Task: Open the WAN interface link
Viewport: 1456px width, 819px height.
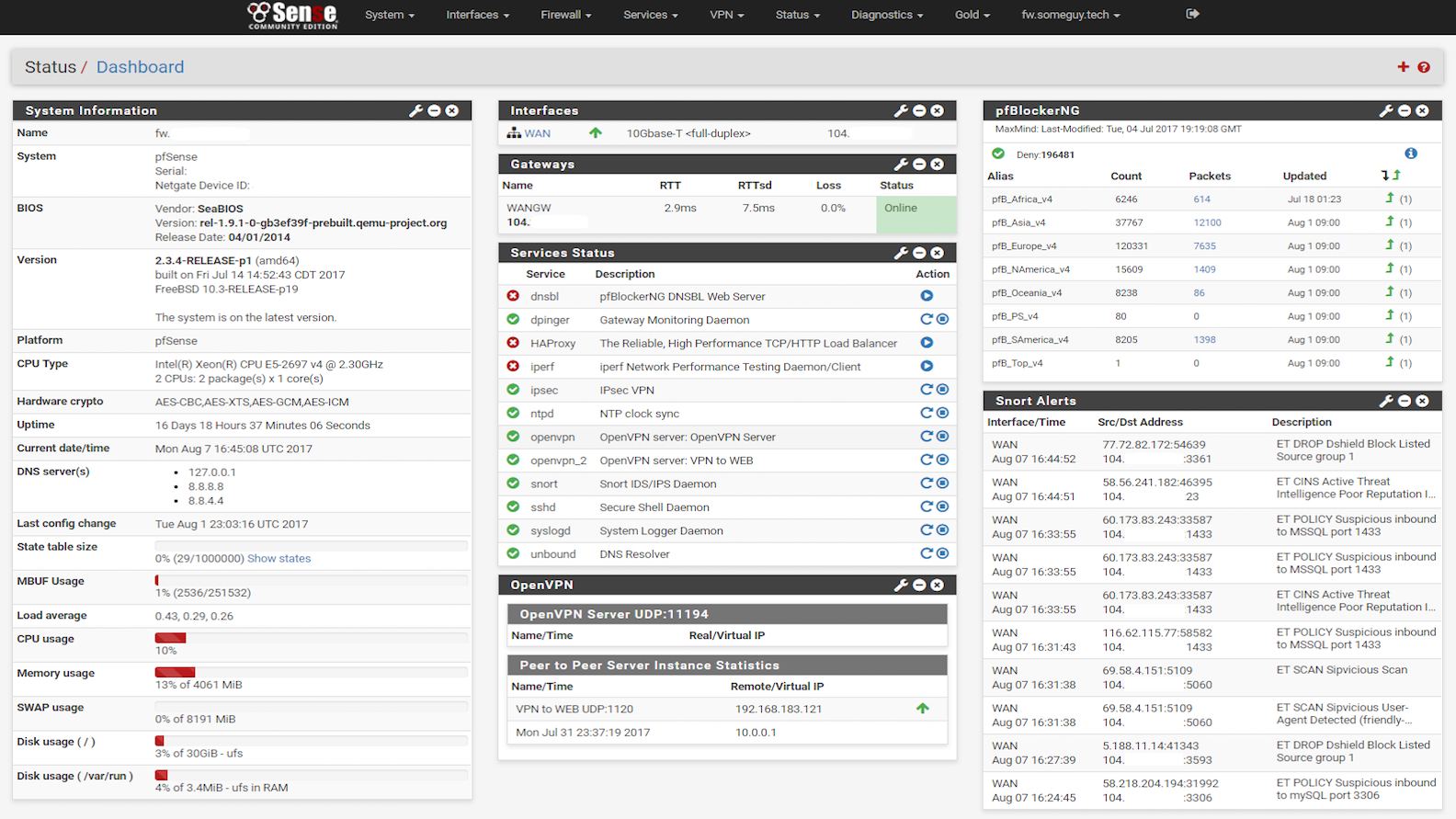Action: click(538, 133)
